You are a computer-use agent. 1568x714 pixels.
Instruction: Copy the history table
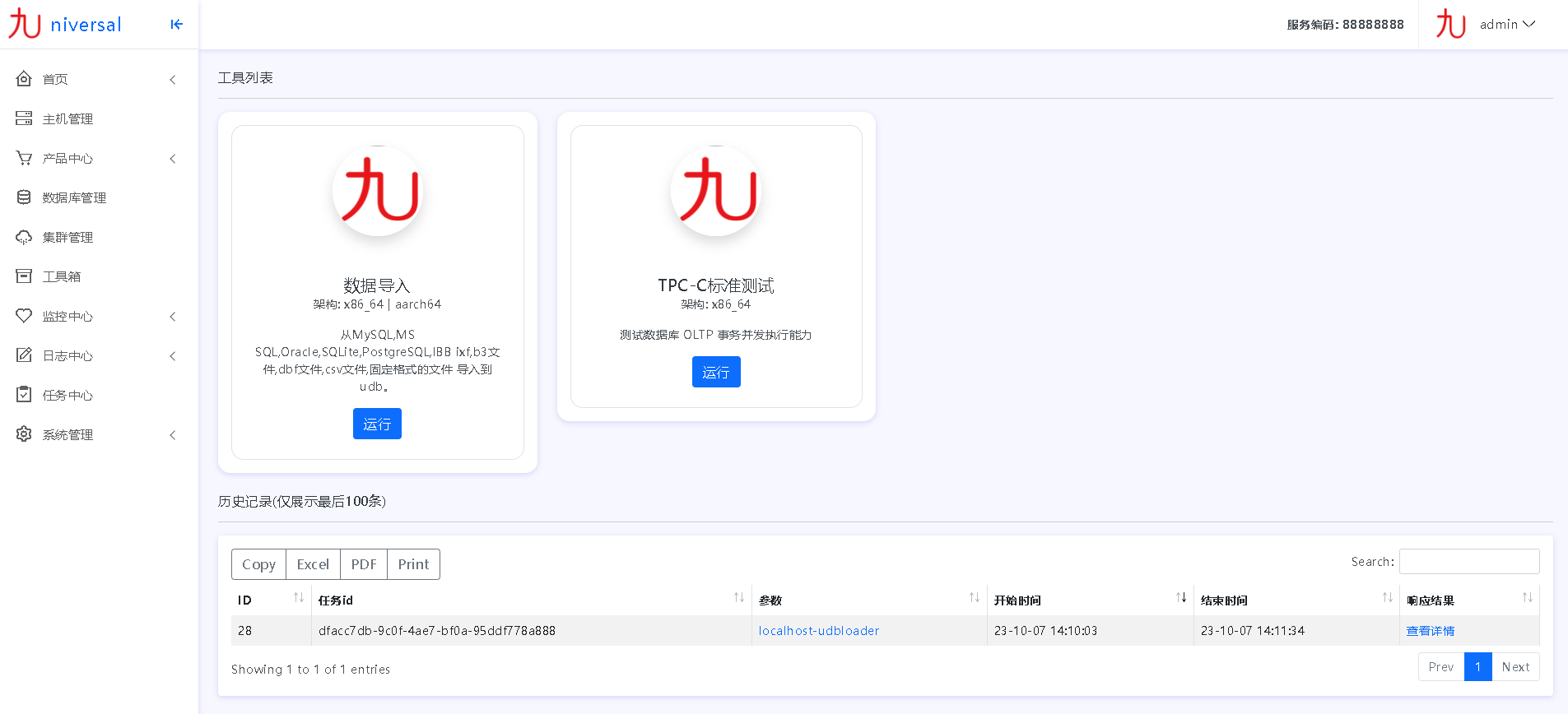click(x=258, y=564)
